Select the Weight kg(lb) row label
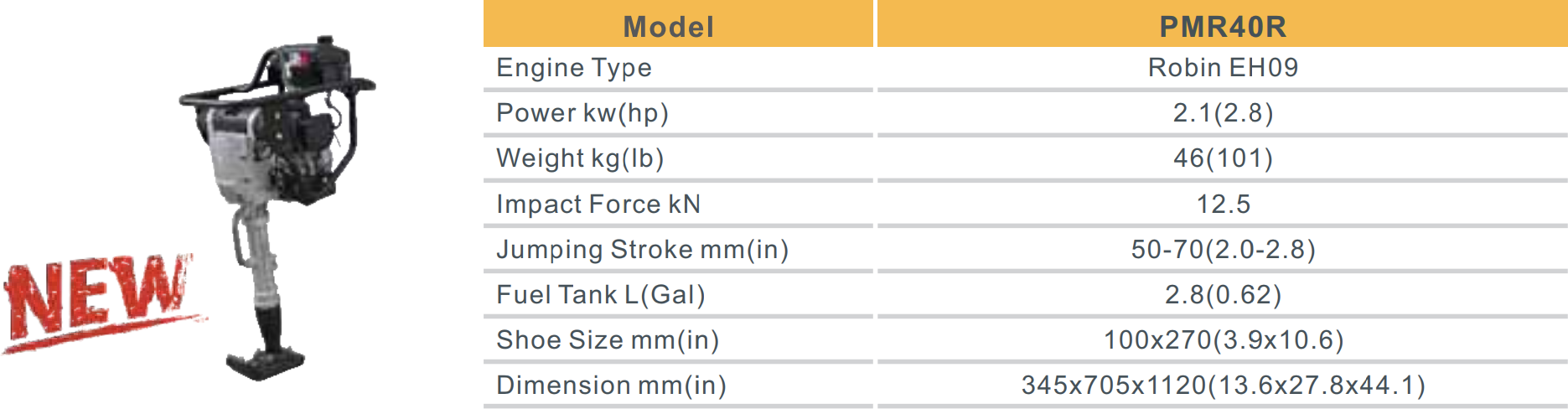1568x409 pixels. pyautogui.click(x=580, y=158)
